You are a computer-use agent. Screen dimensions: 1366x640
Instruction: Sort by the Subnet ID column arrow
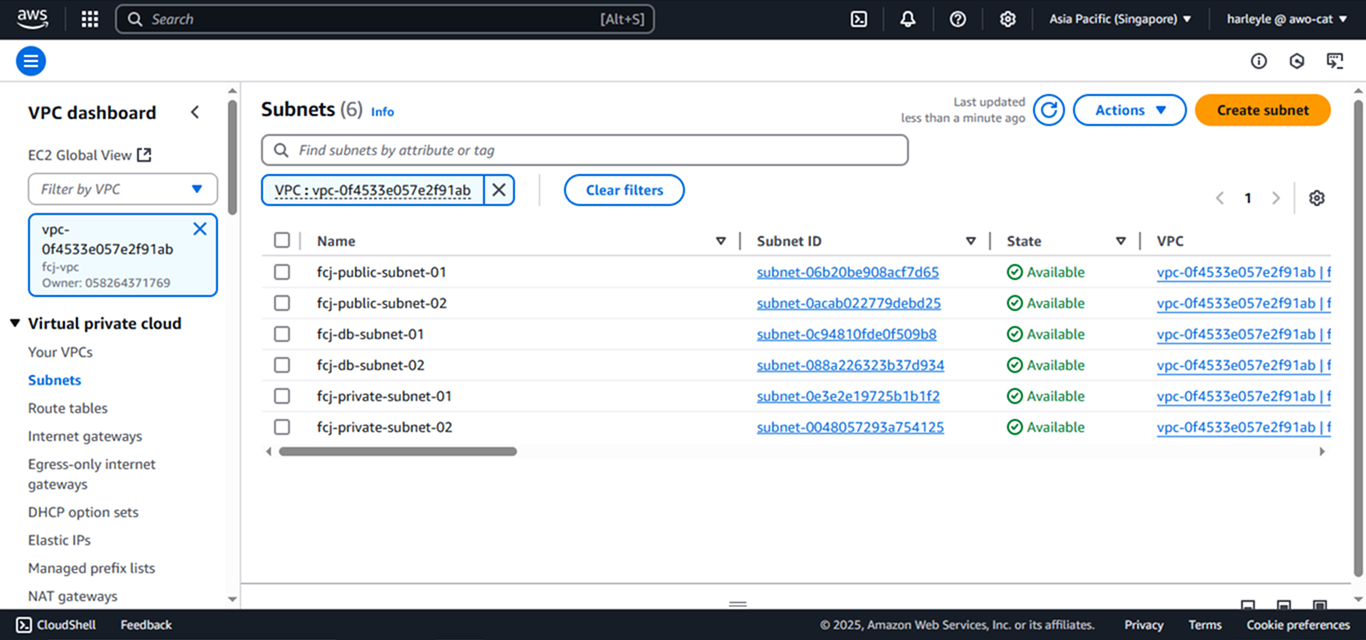tap(971, 241)
